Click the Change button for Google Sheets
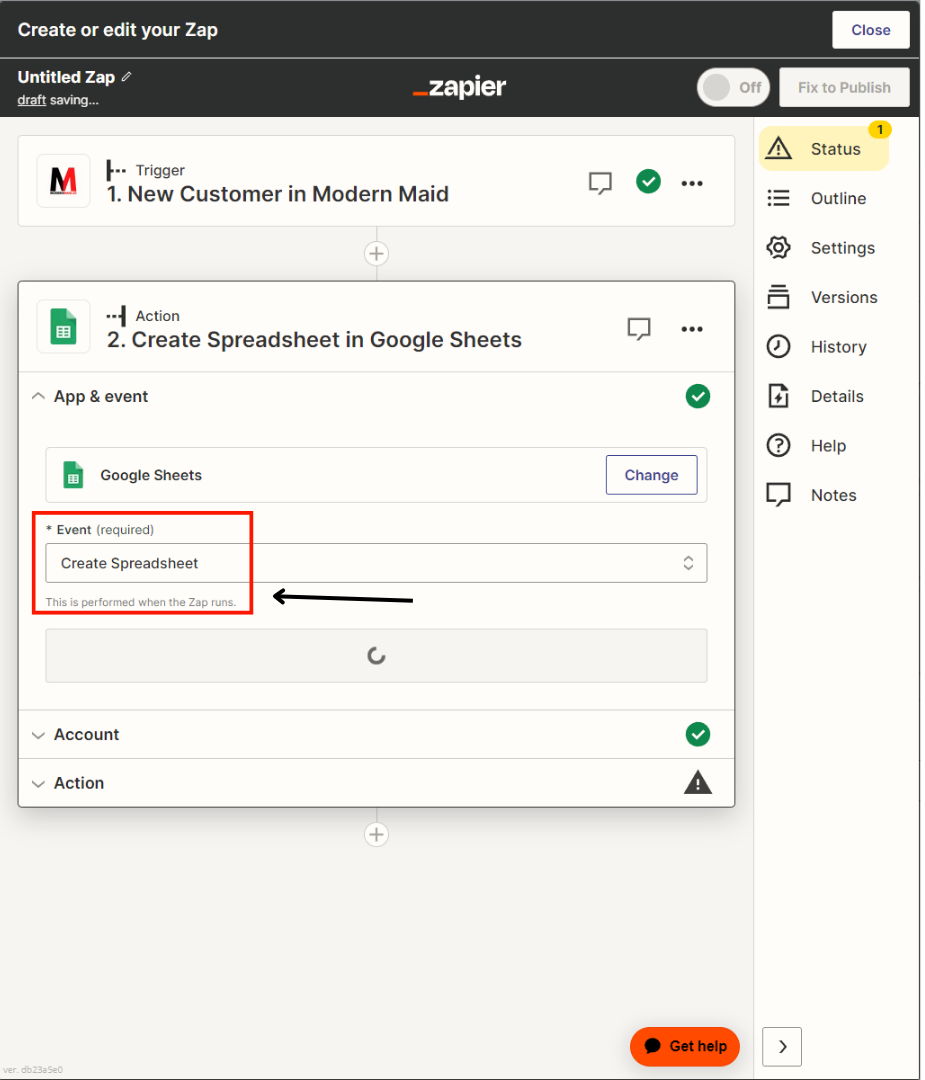 click(651, 475)
